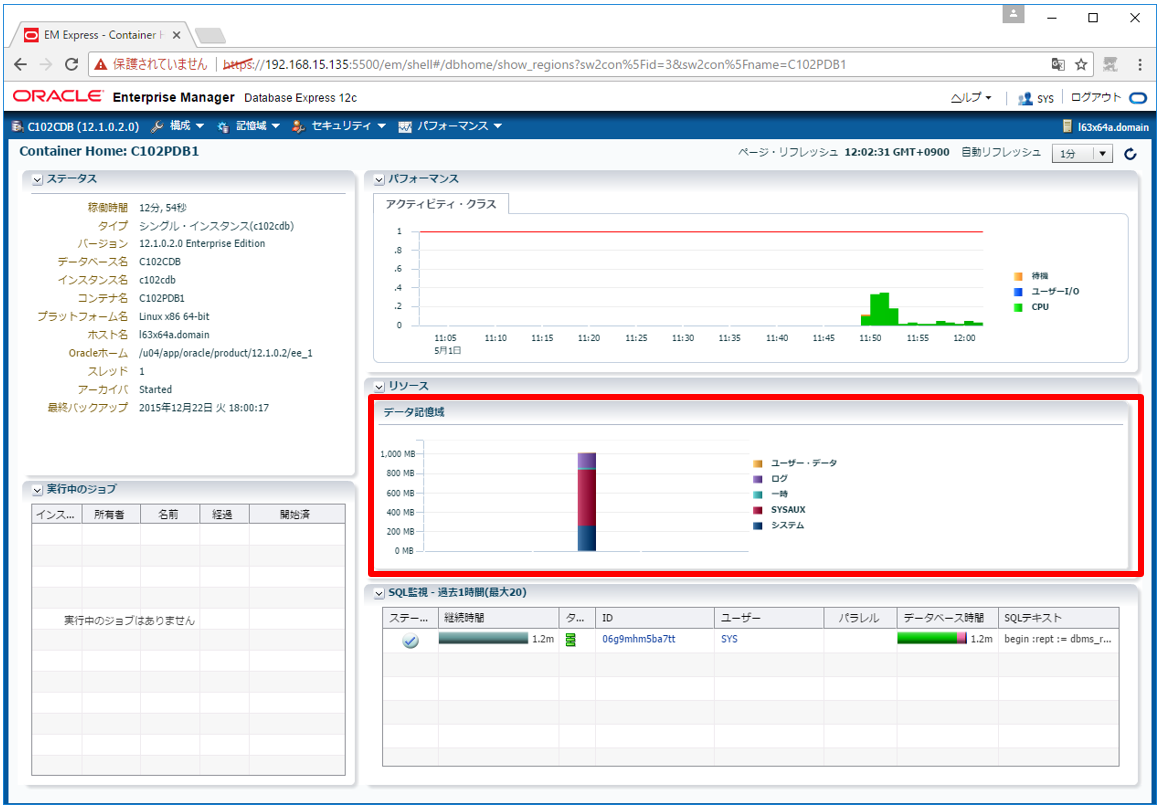This screenshot has height=811, width=1160.
Task: Open the translate page icon in address bar
Action: [1058, 64]
